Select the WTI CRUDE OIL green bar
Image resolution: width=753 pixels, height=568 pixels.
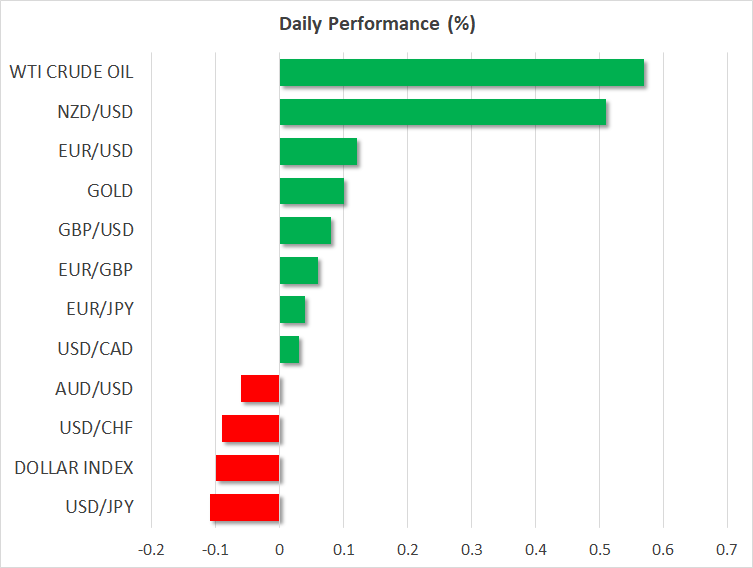coord(461,73)
